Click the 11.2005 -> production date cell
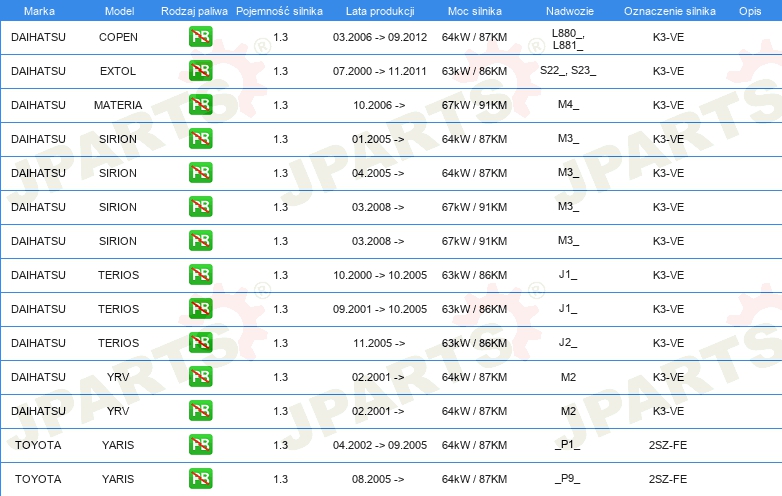Screen dimensions: 782x496 (x=379, y=343)
